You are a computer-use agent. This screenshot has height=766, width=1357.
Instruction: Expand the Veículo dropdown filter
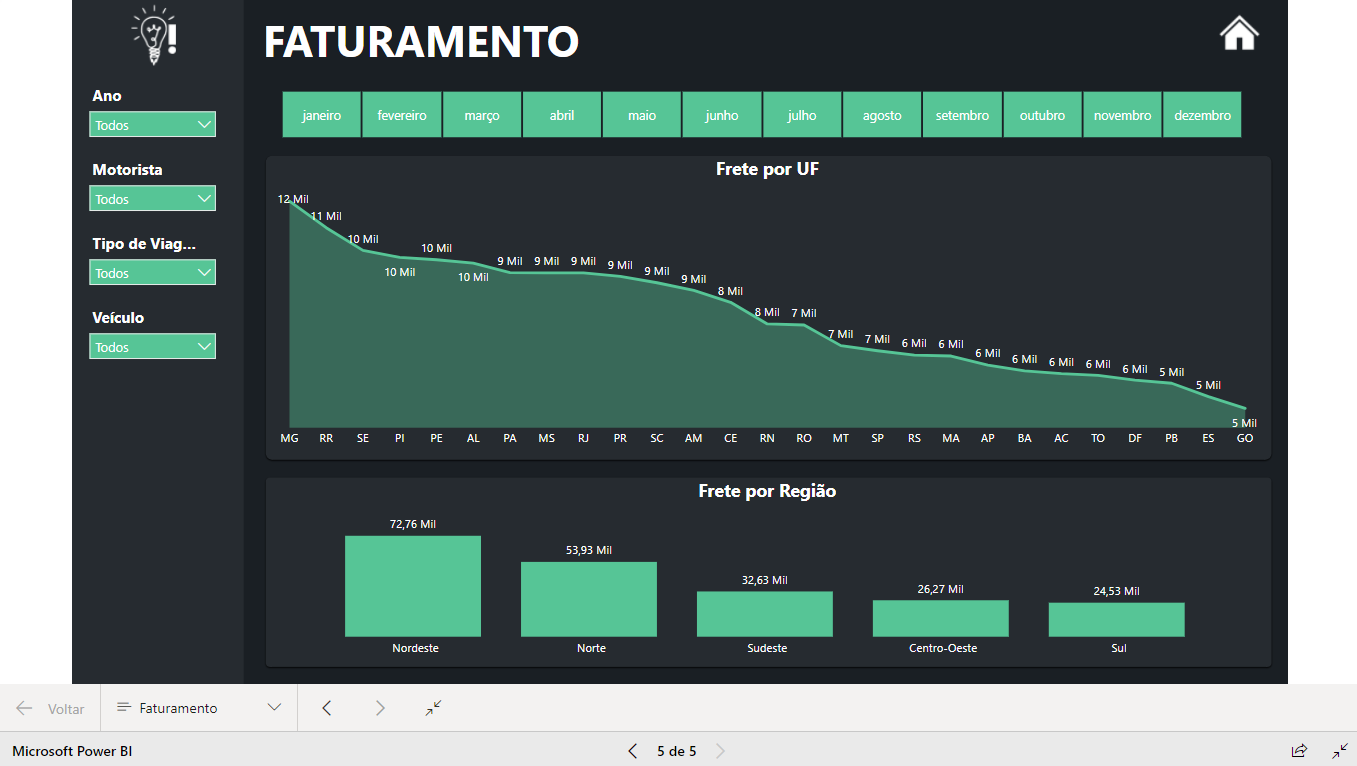[152, 347]
